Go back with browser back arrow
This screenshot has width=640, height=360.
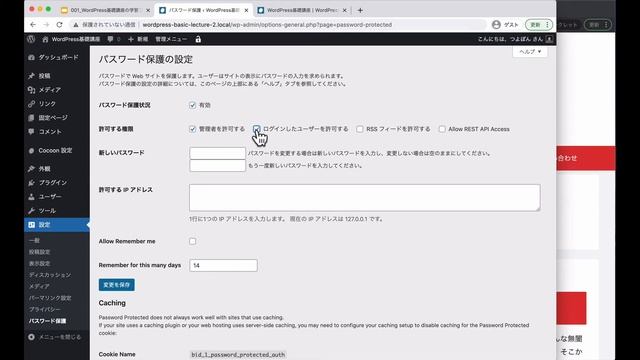tap(33, 25)
